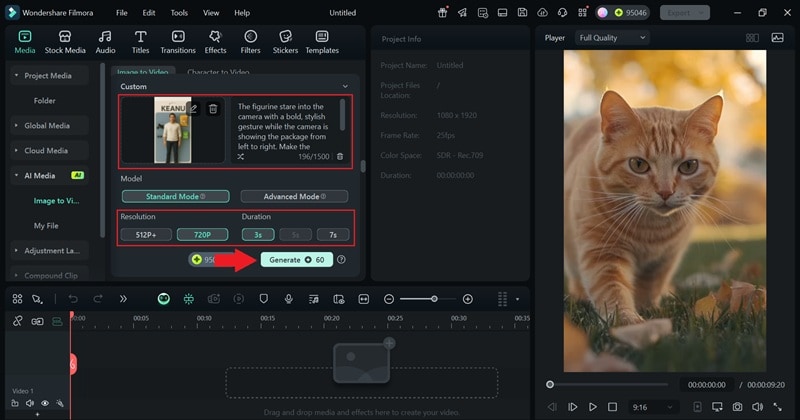The height and width of the screenshot is (420, 800).
Task: Open the Transitions tab
Action: click(178, 42)
